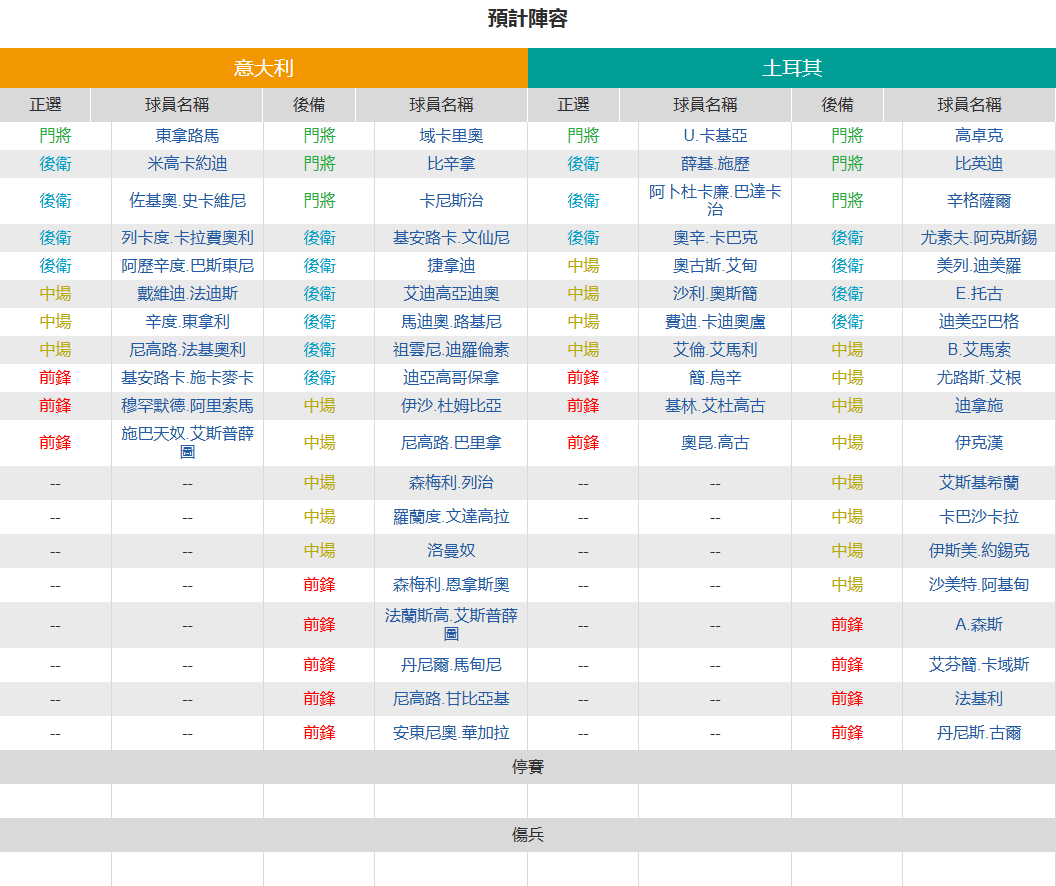Open 尼高路.法基奧利 player page

tap(187, 350)
